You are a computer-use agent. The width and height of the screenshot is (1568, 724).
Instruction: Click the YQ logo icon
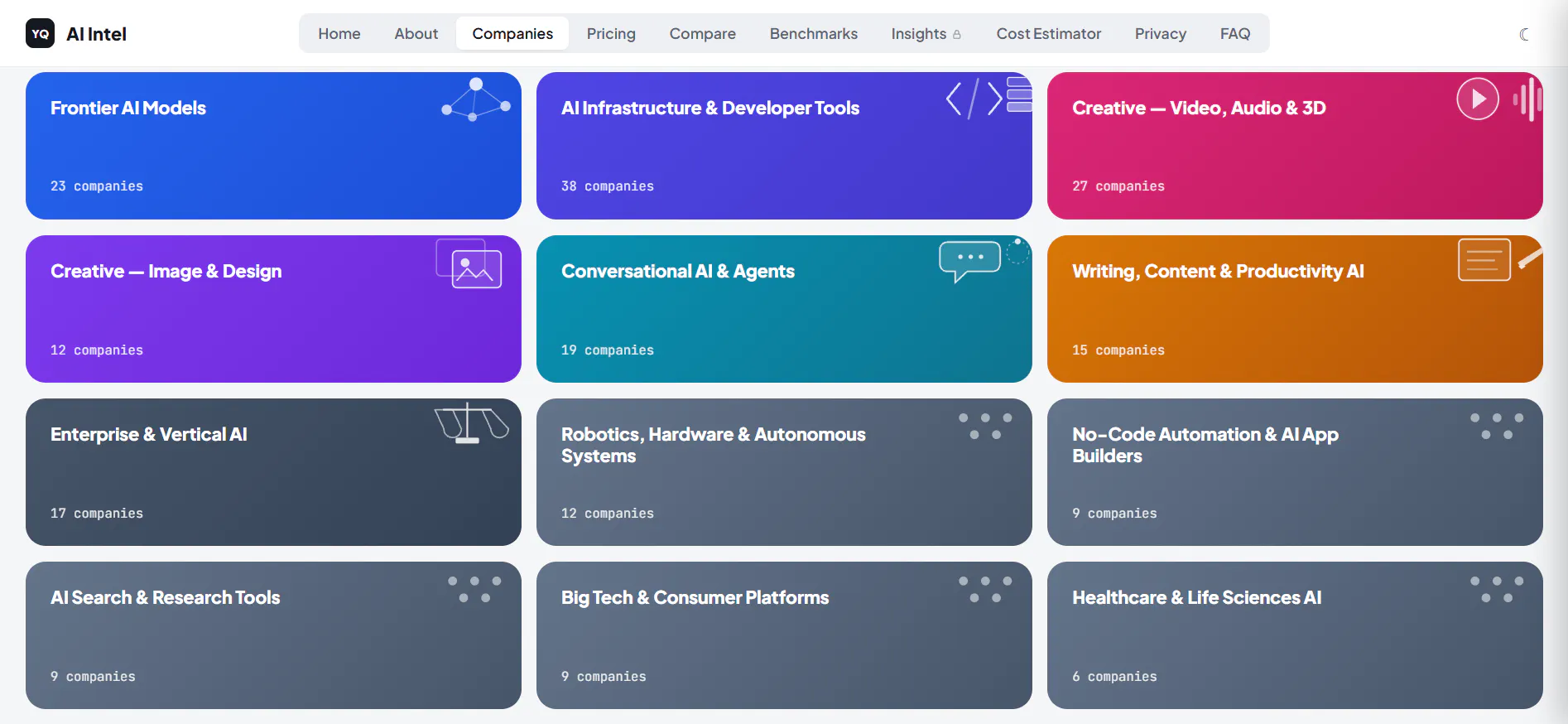pos(40,33)
